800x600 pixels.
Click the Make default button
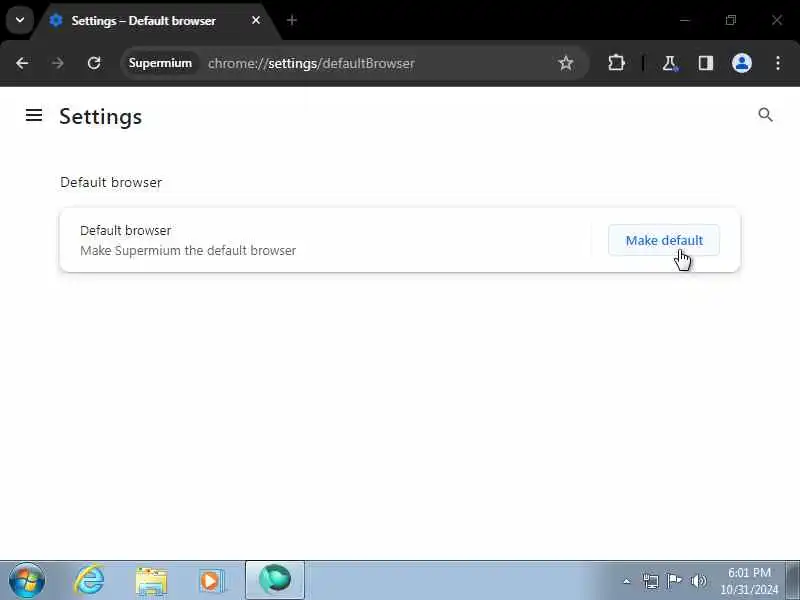pos(664,240)
